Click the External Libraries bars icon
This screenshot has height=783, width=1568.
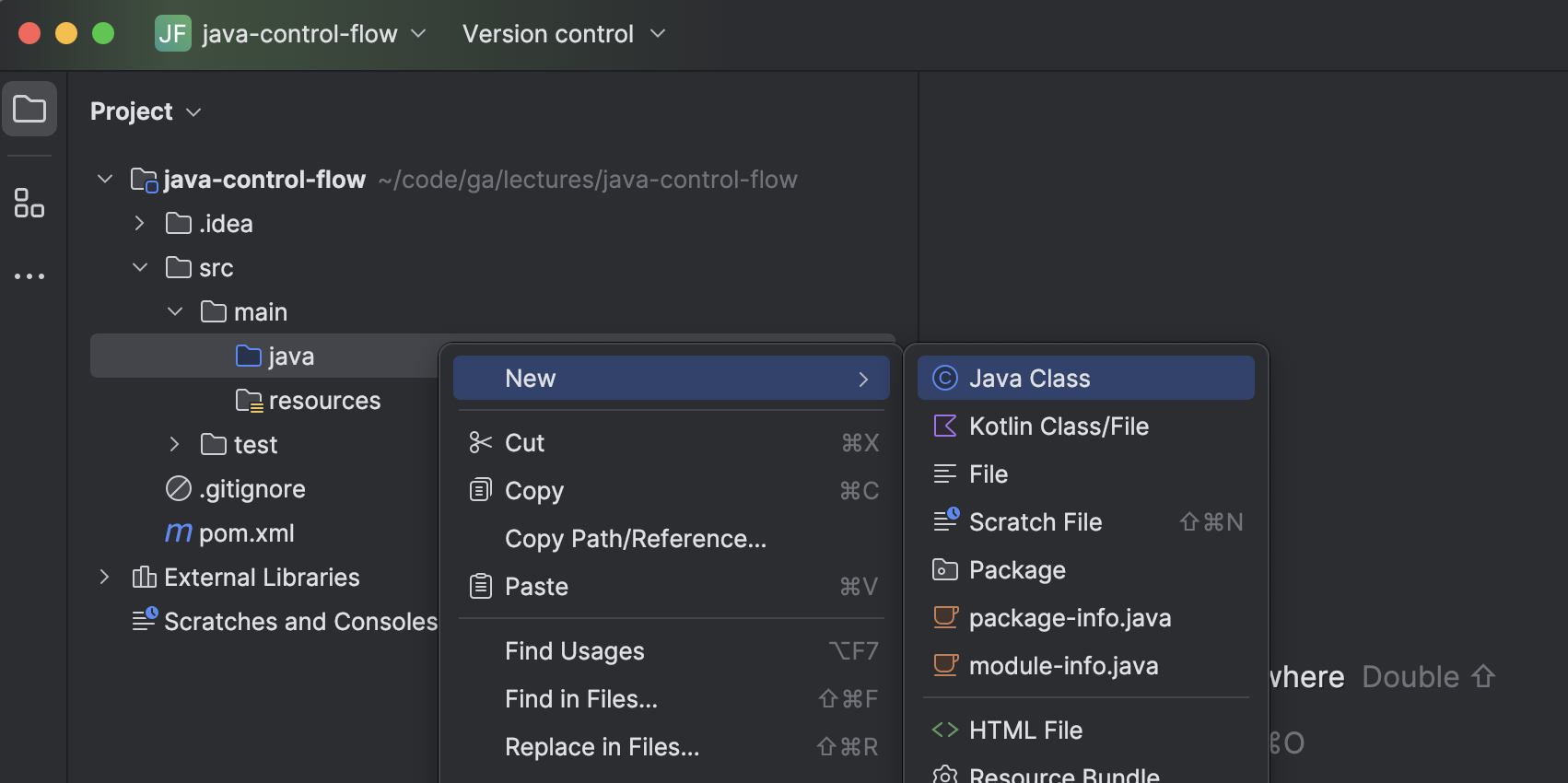[x=145, y=577]
